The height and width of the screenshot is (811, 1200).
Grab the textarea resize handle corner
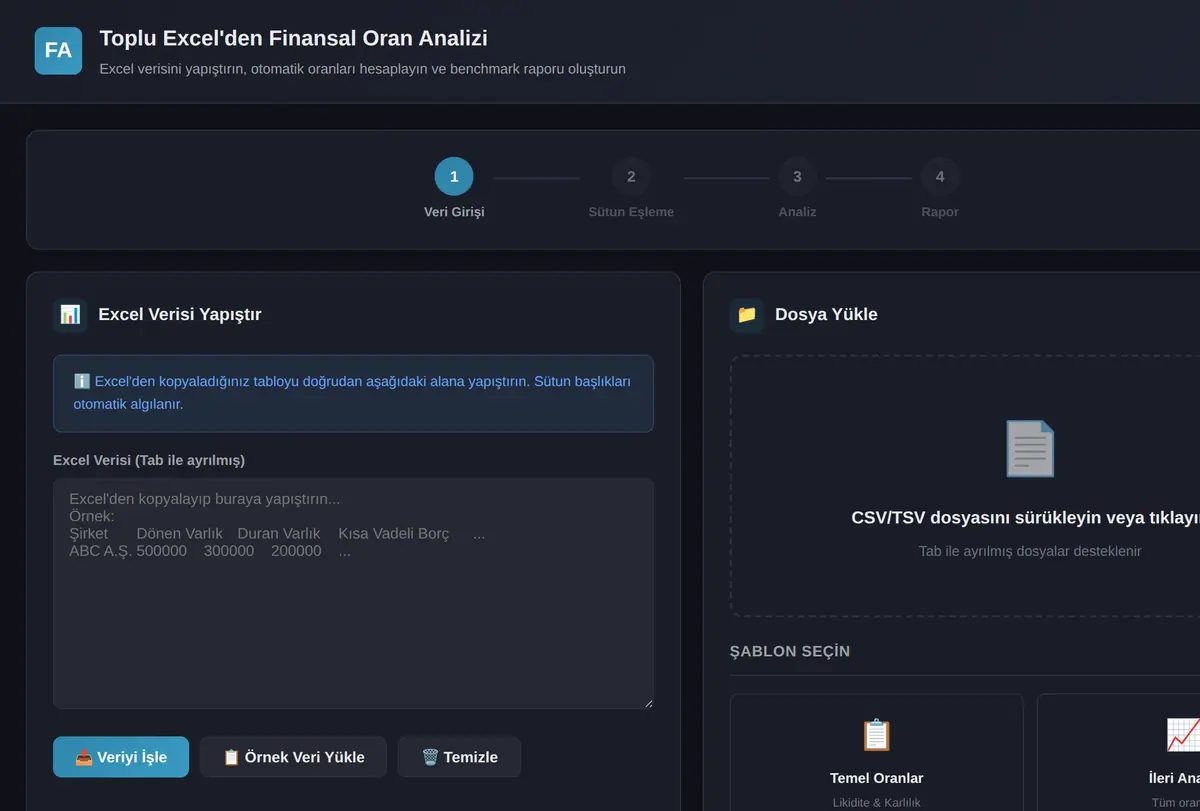[x=647, y=702]
